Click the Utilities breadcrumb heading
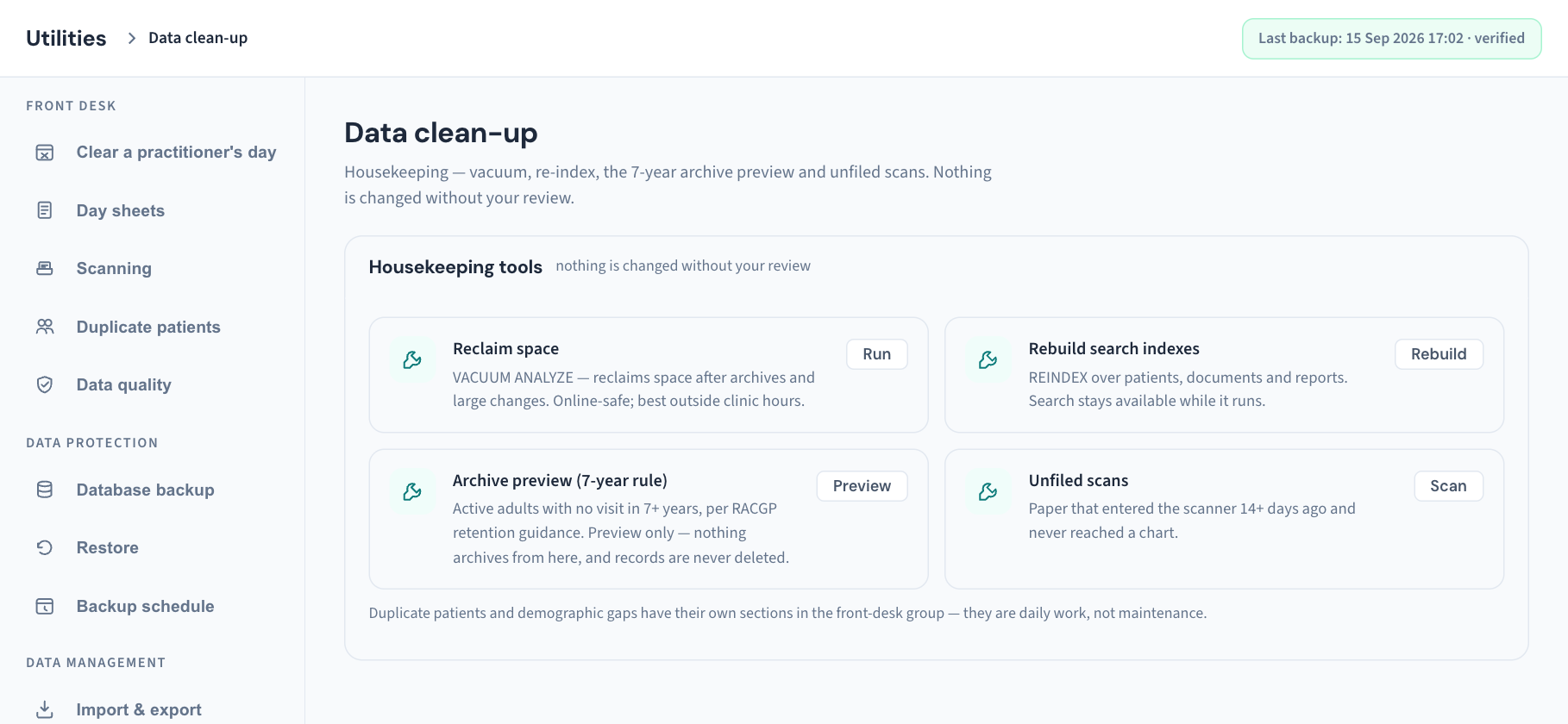Viewport: 1568px width, 724px height. (x=66, y=38)
